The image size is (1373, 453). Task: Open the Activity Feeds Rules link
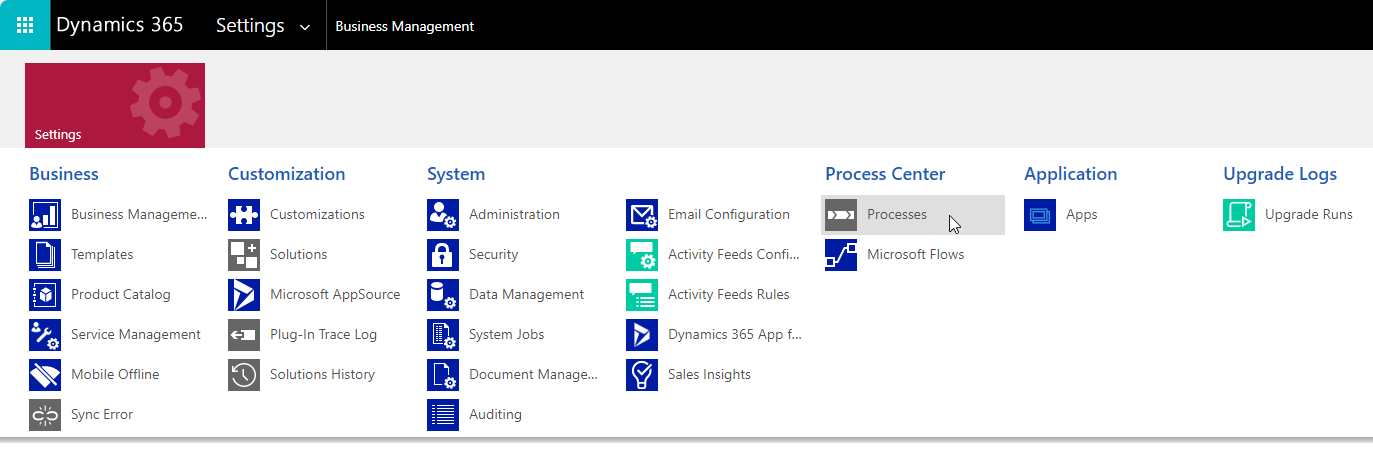pyautogui.click(x=729, y=294)
